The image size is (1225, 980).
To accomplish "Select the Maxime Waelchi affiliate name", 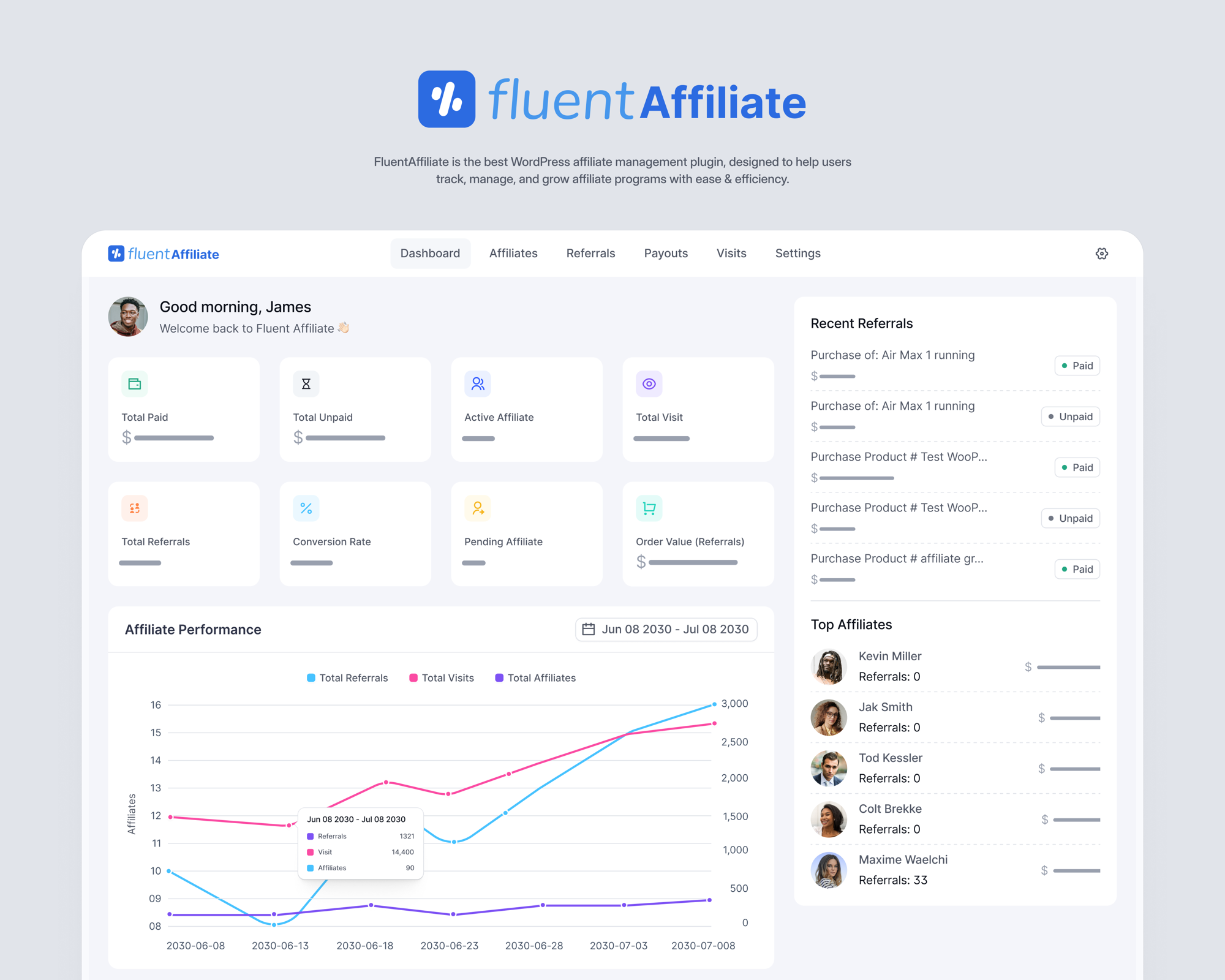I will 903,859.
